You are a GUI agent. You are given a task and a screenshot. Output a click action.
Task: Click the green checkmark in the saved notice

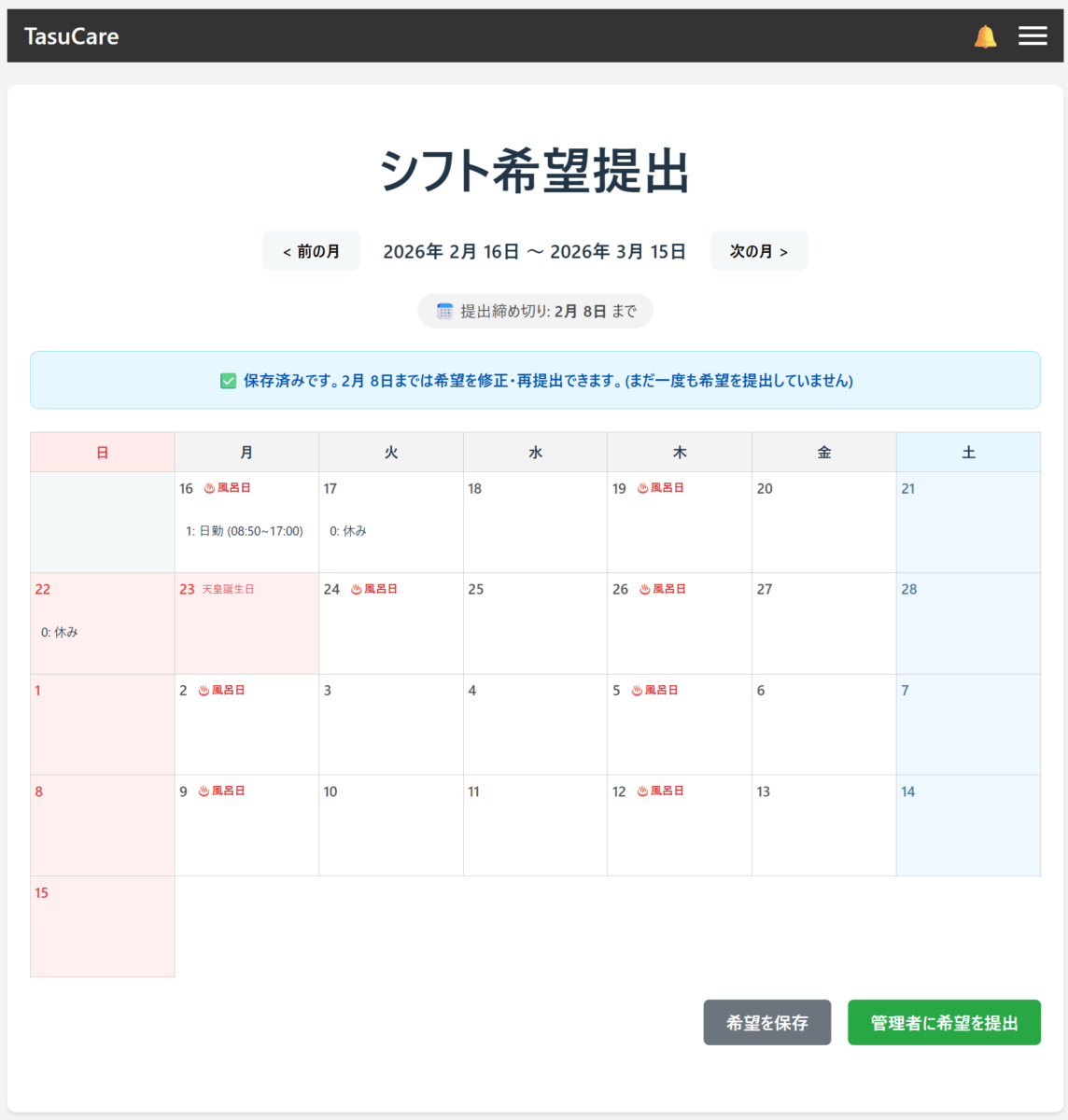pyautogui.click(x=228, y=381)
